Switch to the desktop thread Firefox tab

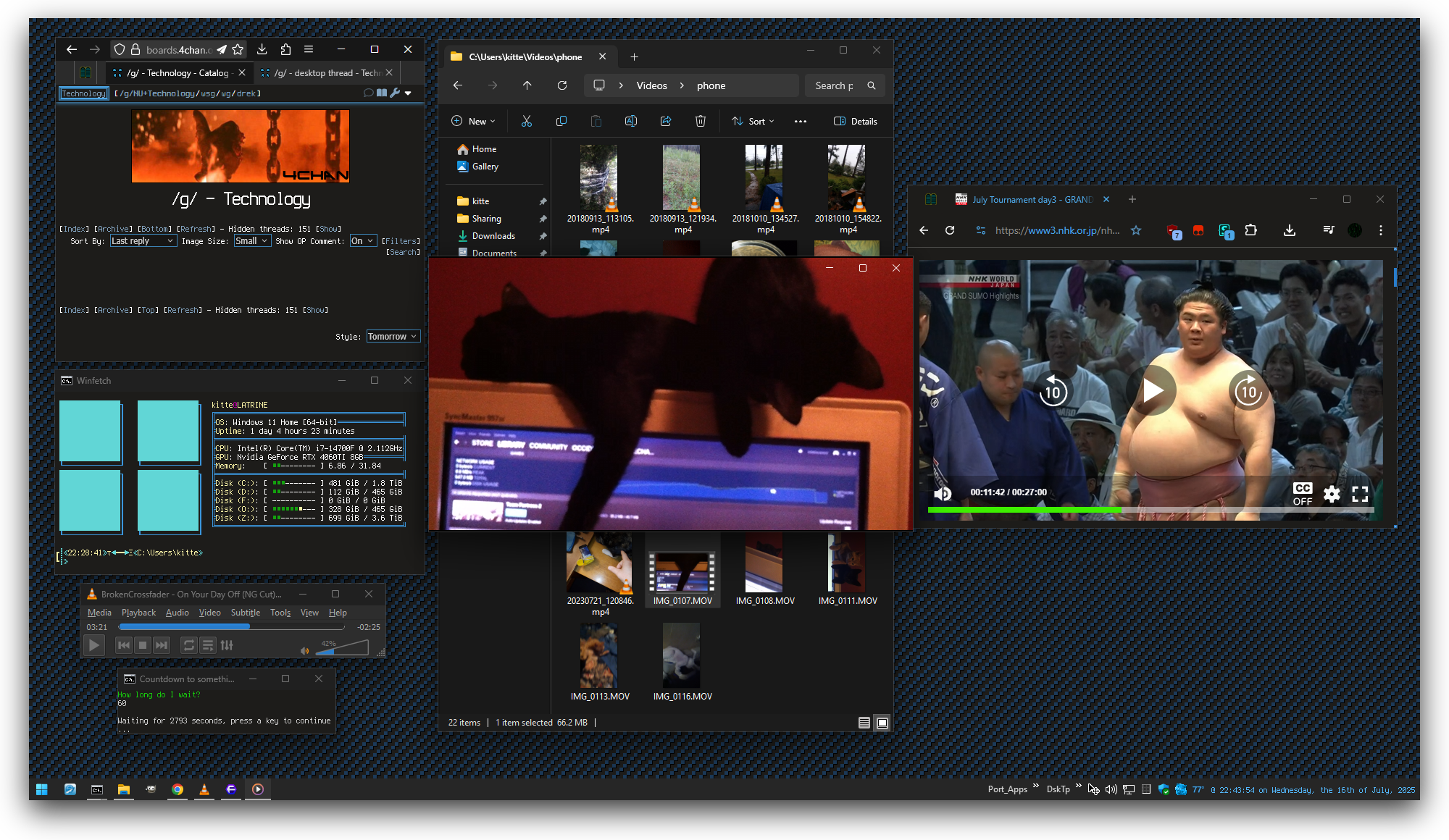point(326,72)
